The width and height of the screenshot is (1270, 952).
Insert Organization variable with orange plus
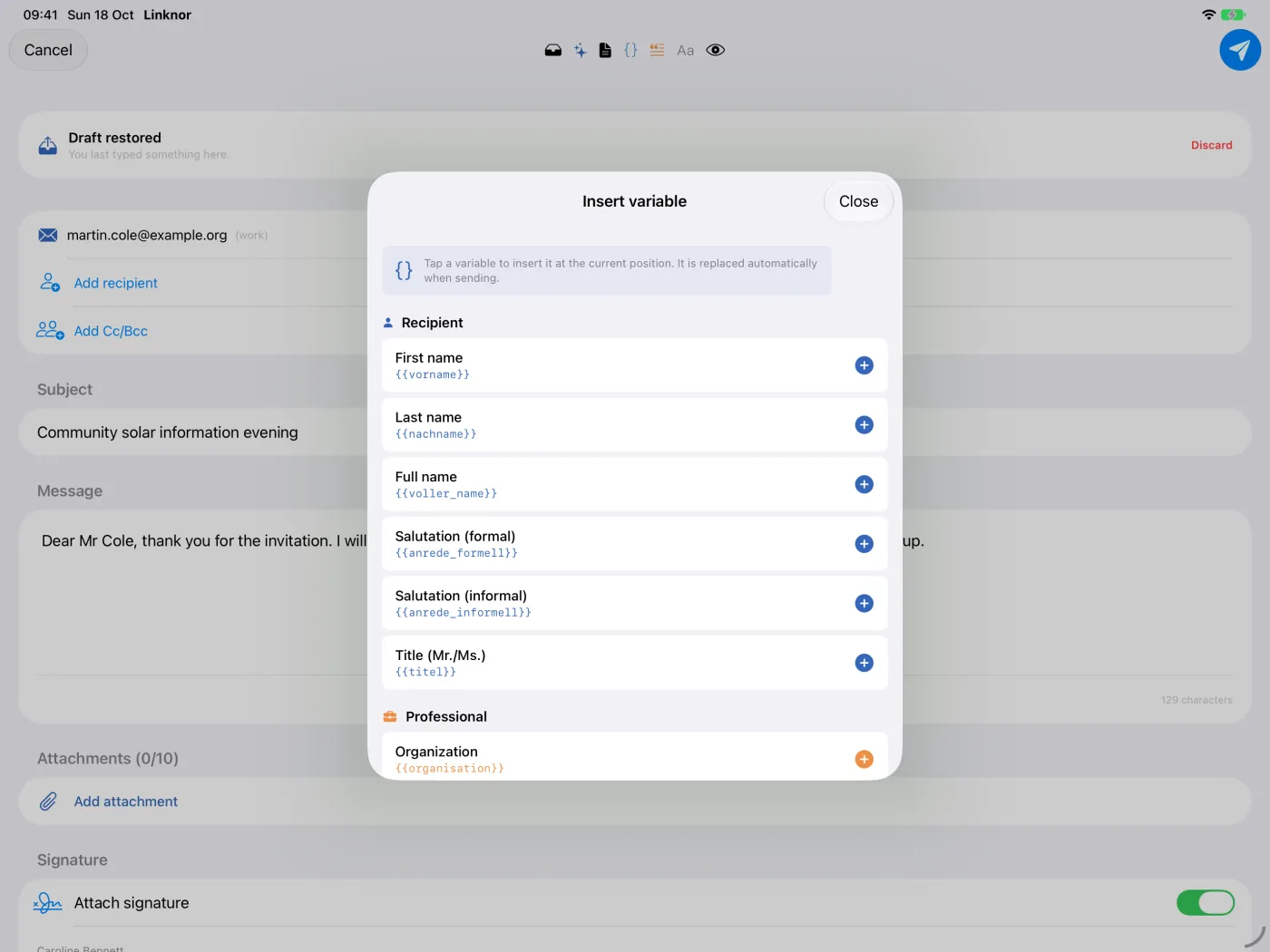(865, 759)
